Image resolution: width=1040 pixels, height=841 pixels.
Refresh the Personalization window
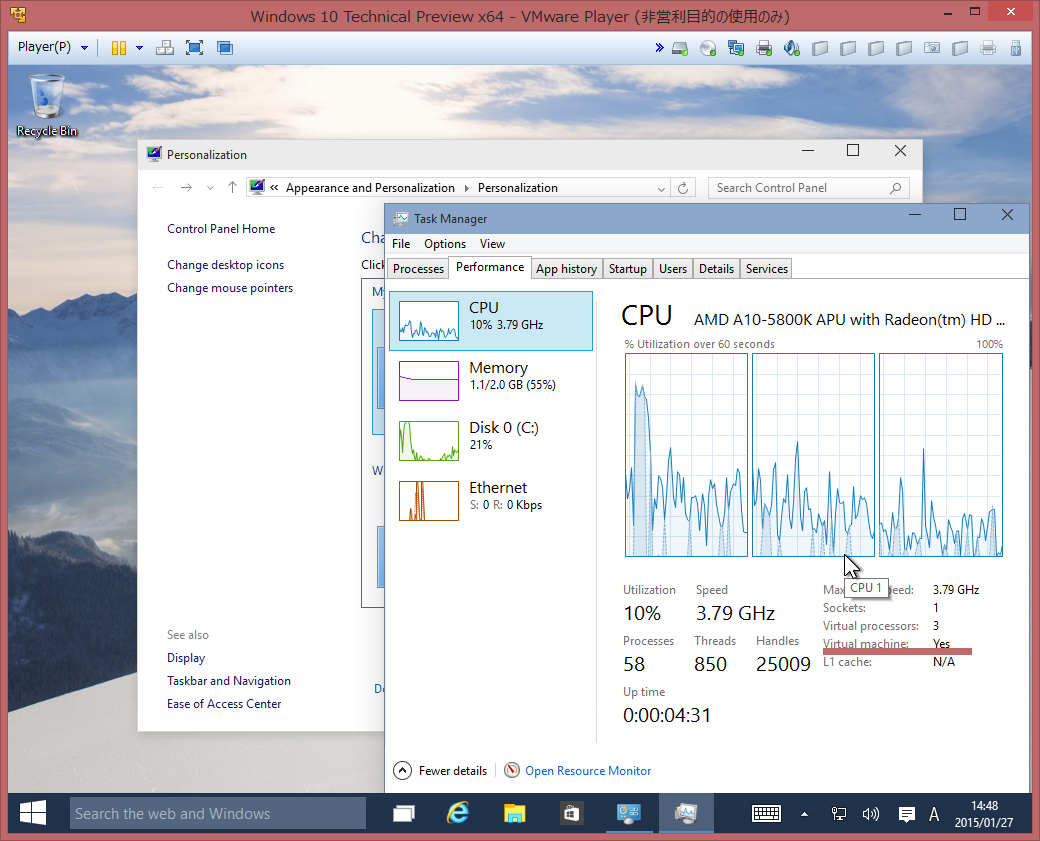(x=682, y=188)
